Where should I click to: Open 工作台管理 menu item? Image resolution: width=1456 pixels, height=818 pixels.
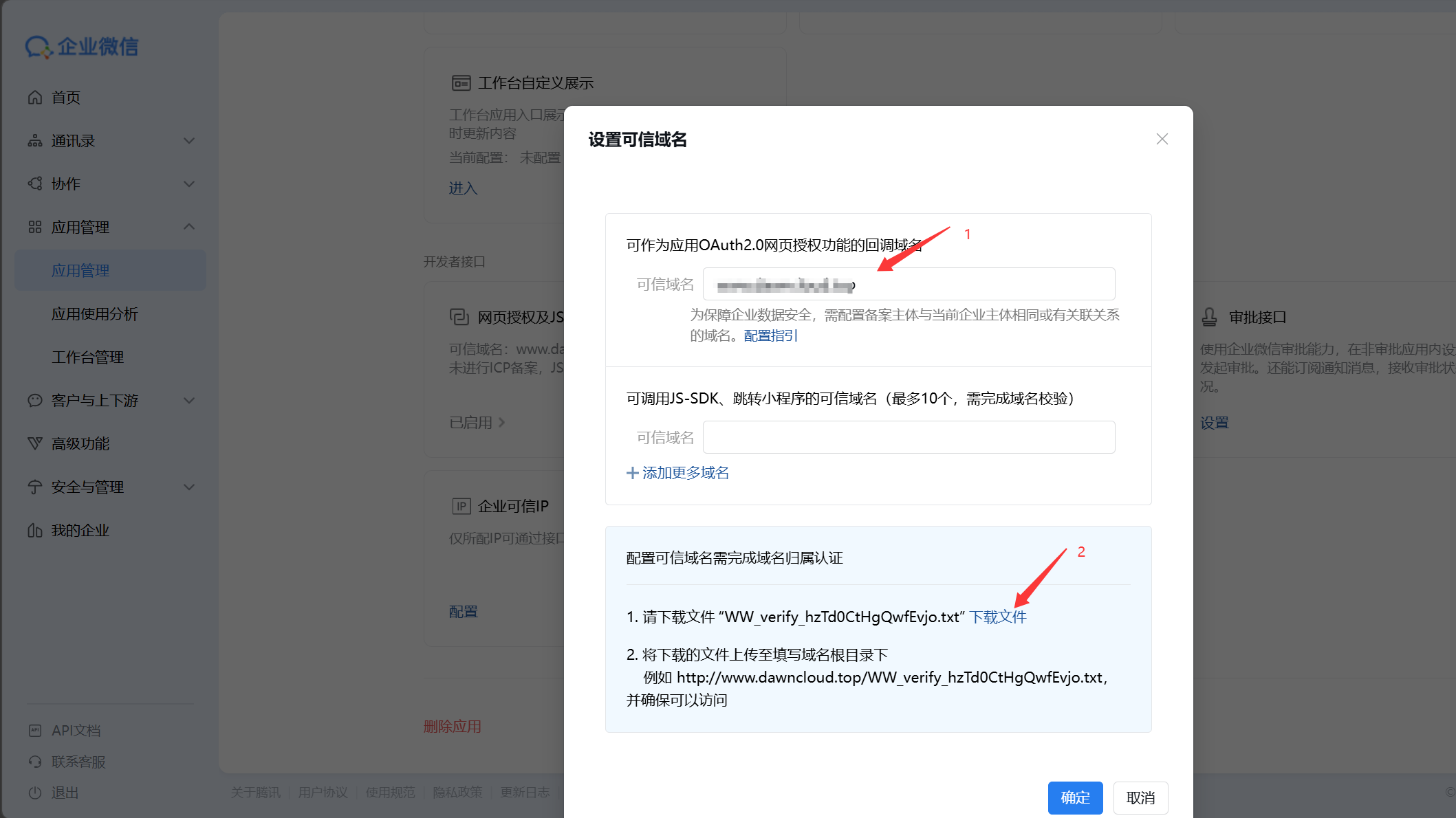tap(88, 357)
